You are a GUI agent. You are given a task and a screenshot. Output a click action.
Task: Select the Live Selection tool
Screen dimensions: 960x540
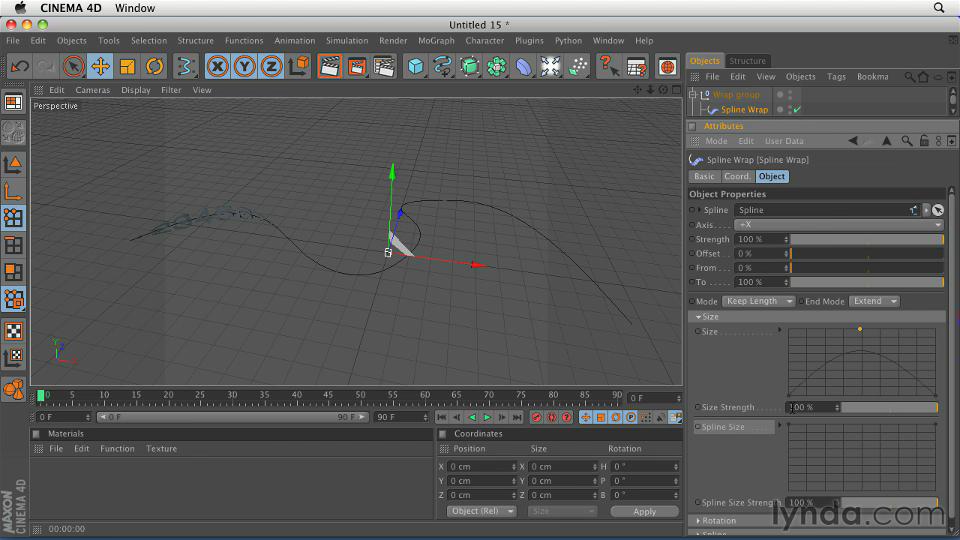73,66
